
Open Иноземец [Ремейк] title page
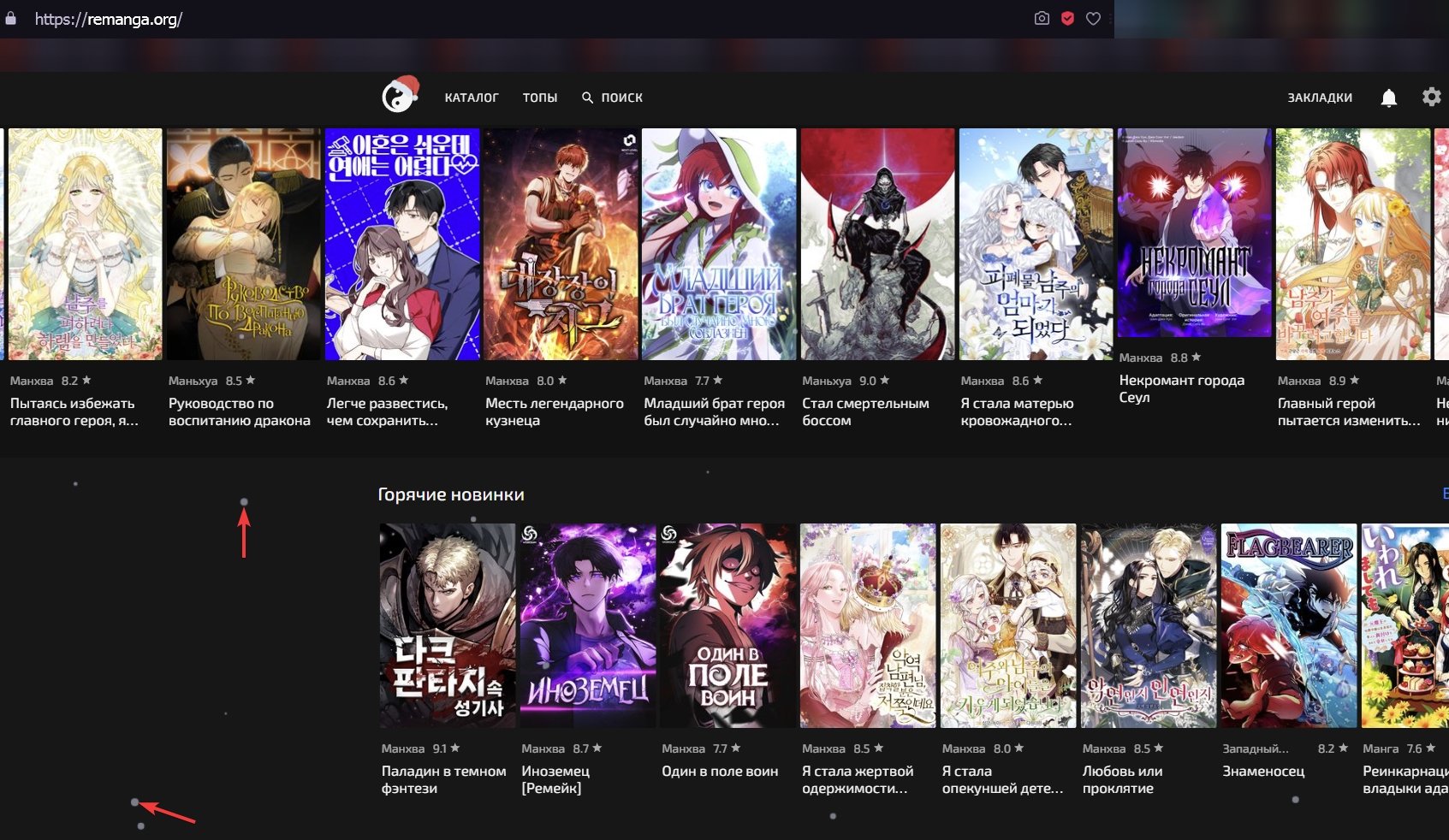tap(589, 624)
